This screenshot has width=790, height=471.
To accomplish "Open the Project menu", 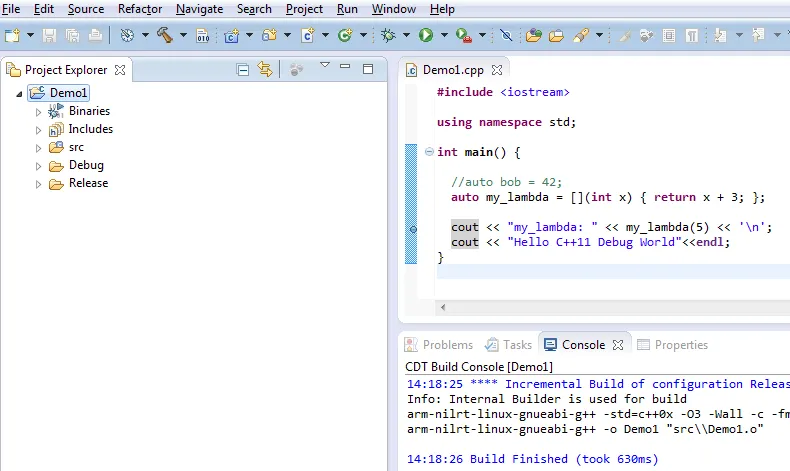I will (x=304, y=9).
